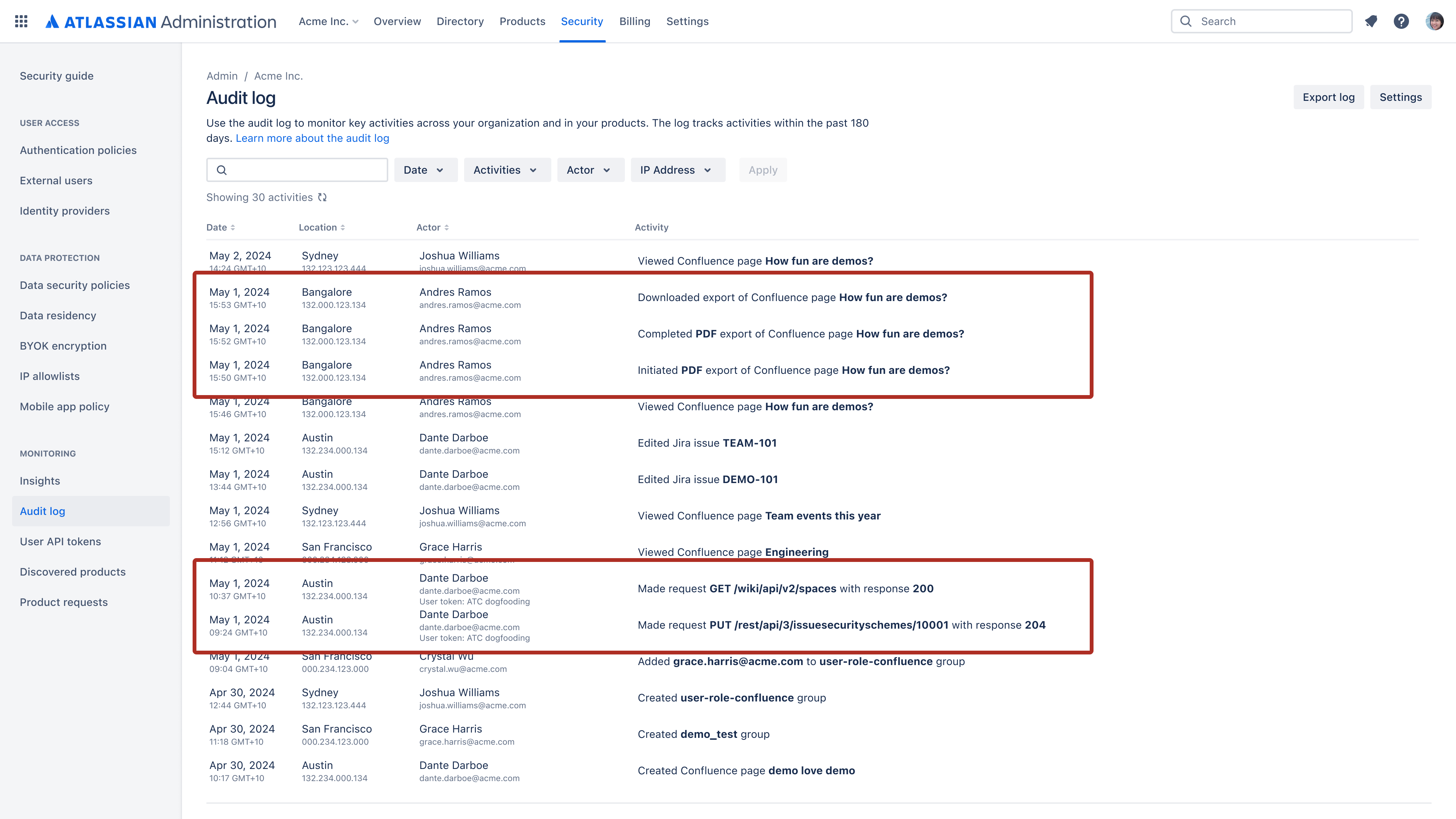
Task: Expand the Acme Inc. organization dropdown
Action: [x=328, y=22]
